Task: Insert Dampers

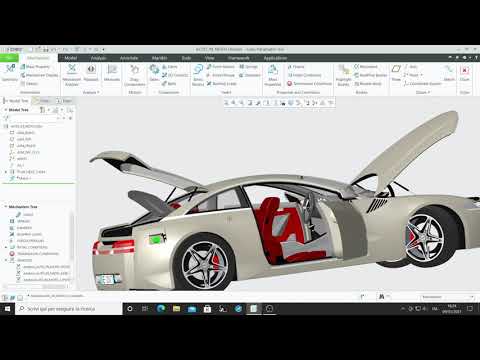Action: tap(250, 75)
